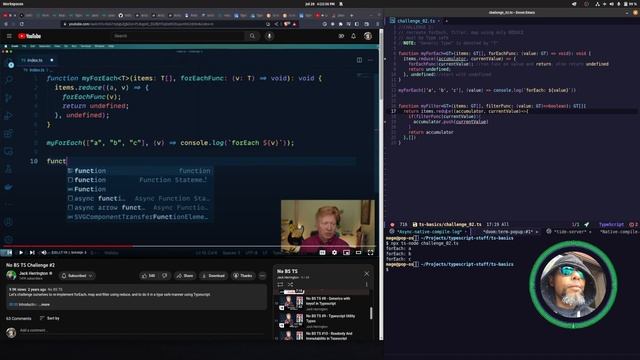Click the Brave shields icon in address bar
This screenshot has width=640, height=360.
[x=287, y=24]
